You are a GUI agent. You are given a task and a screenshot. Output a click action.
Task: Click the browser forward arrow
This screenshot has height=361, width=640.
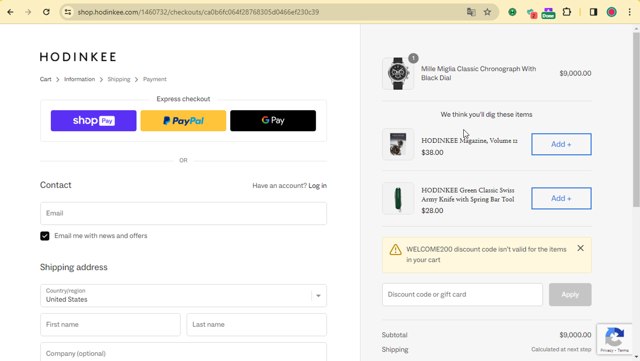(x=28, y=12)
